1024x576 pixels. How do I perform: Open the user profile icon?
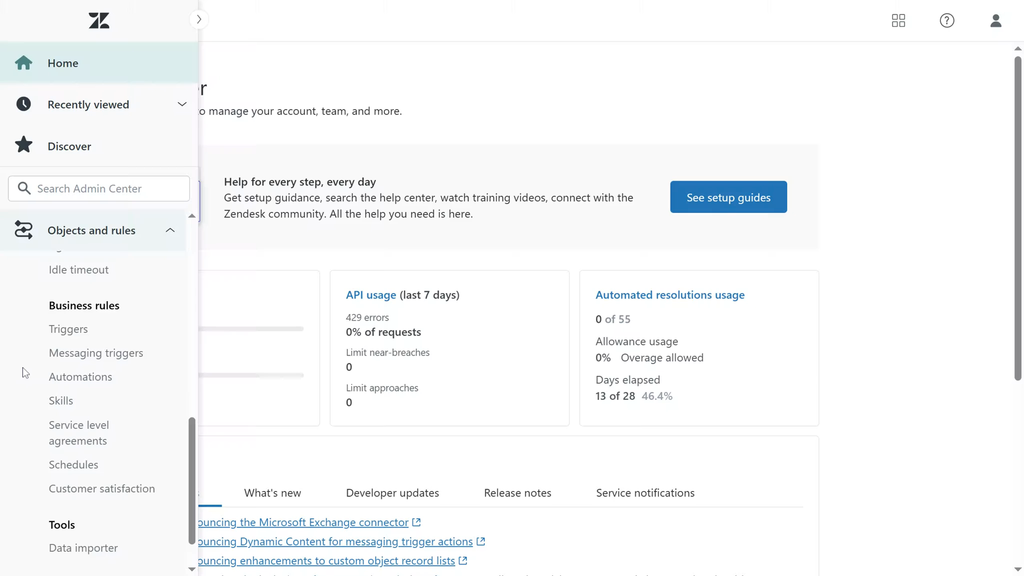click(995, 21)
